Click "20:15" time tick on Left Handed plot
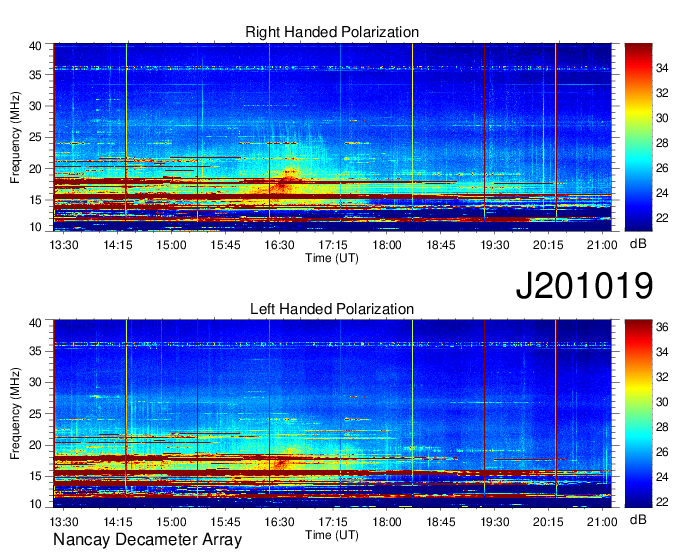Image resolution: width=680 pixels, height=552 pixels. (548, 522)
